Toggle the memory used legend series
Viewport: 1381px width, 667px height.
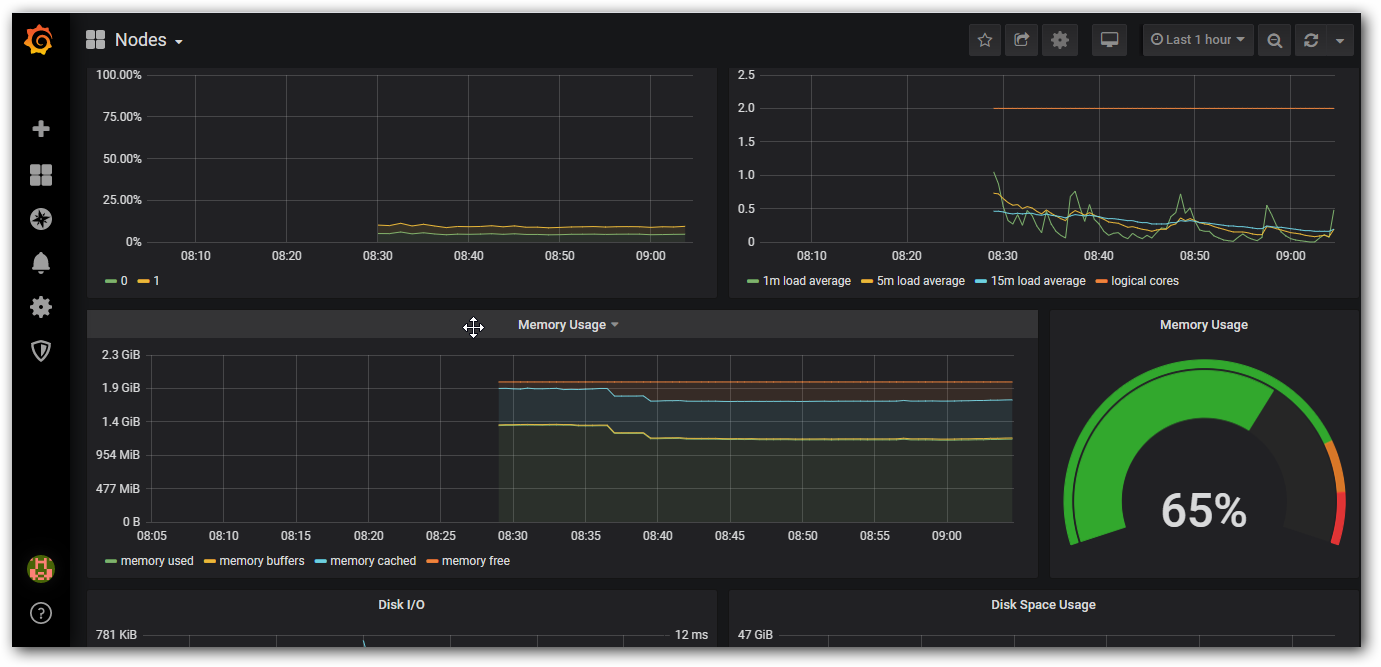156,561
